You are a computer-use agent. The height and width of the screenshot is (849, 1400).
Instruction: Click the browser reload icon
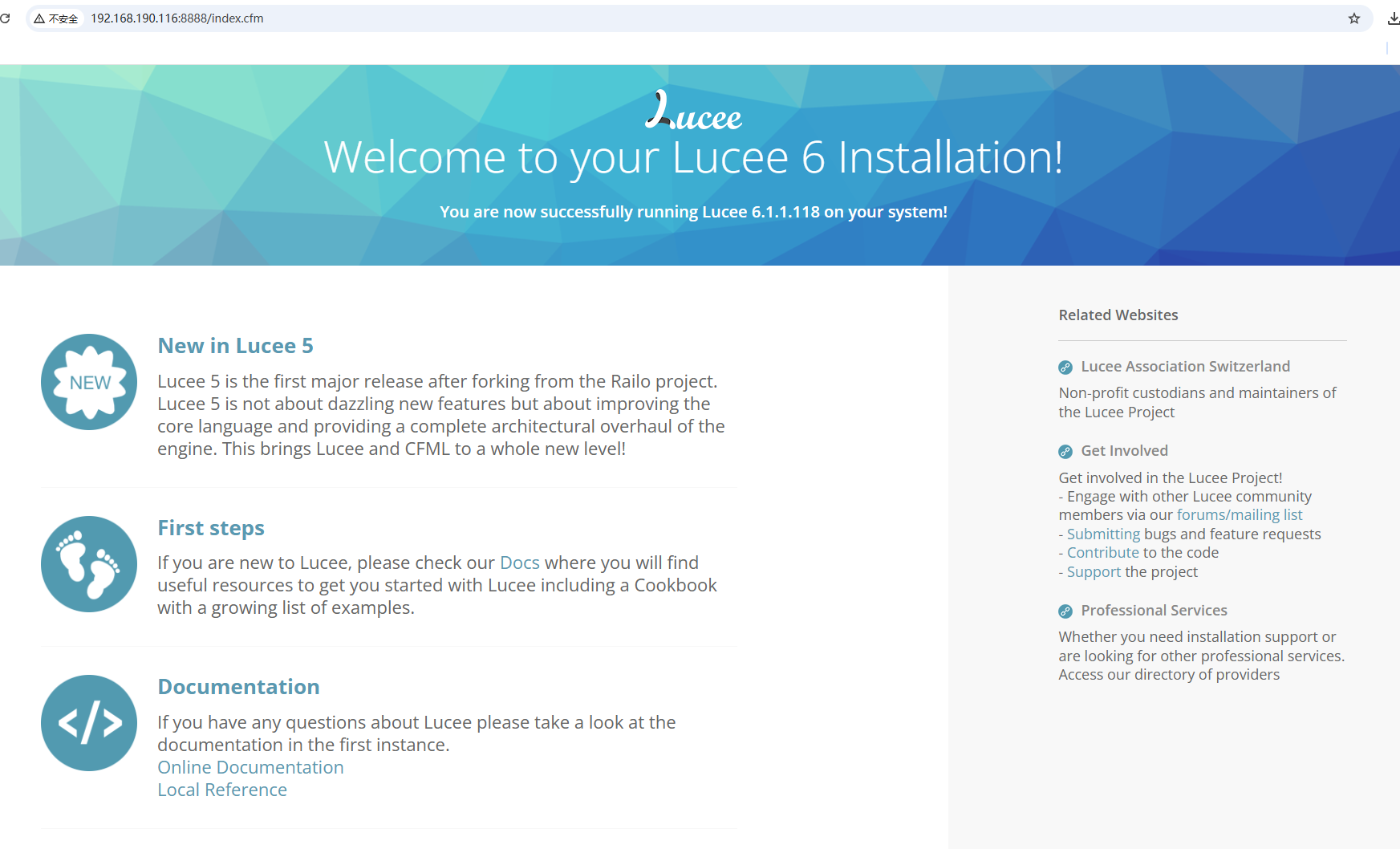point(5,18)
